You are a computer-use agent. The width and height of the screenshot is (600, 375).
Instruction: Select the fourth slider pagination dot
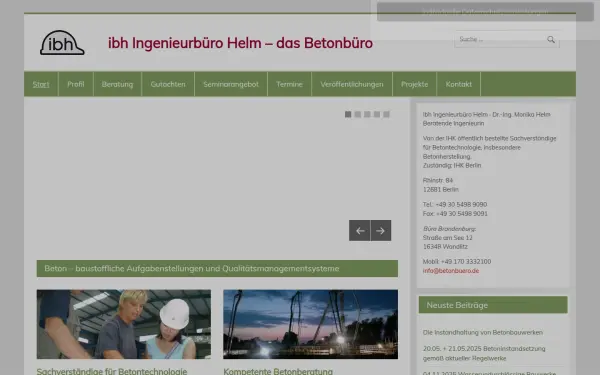pyautogui.click(x=377, y=114)
